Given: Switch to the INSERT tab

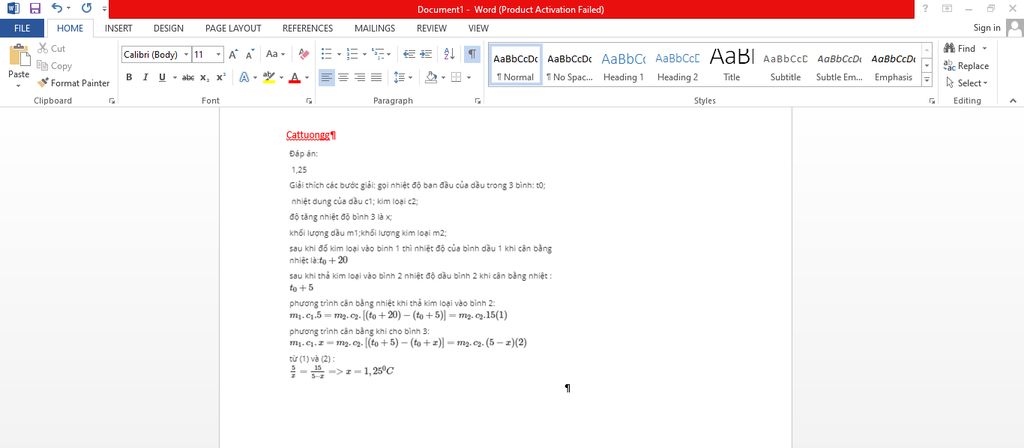Looking at the screenshot, I should click(118, 28).
